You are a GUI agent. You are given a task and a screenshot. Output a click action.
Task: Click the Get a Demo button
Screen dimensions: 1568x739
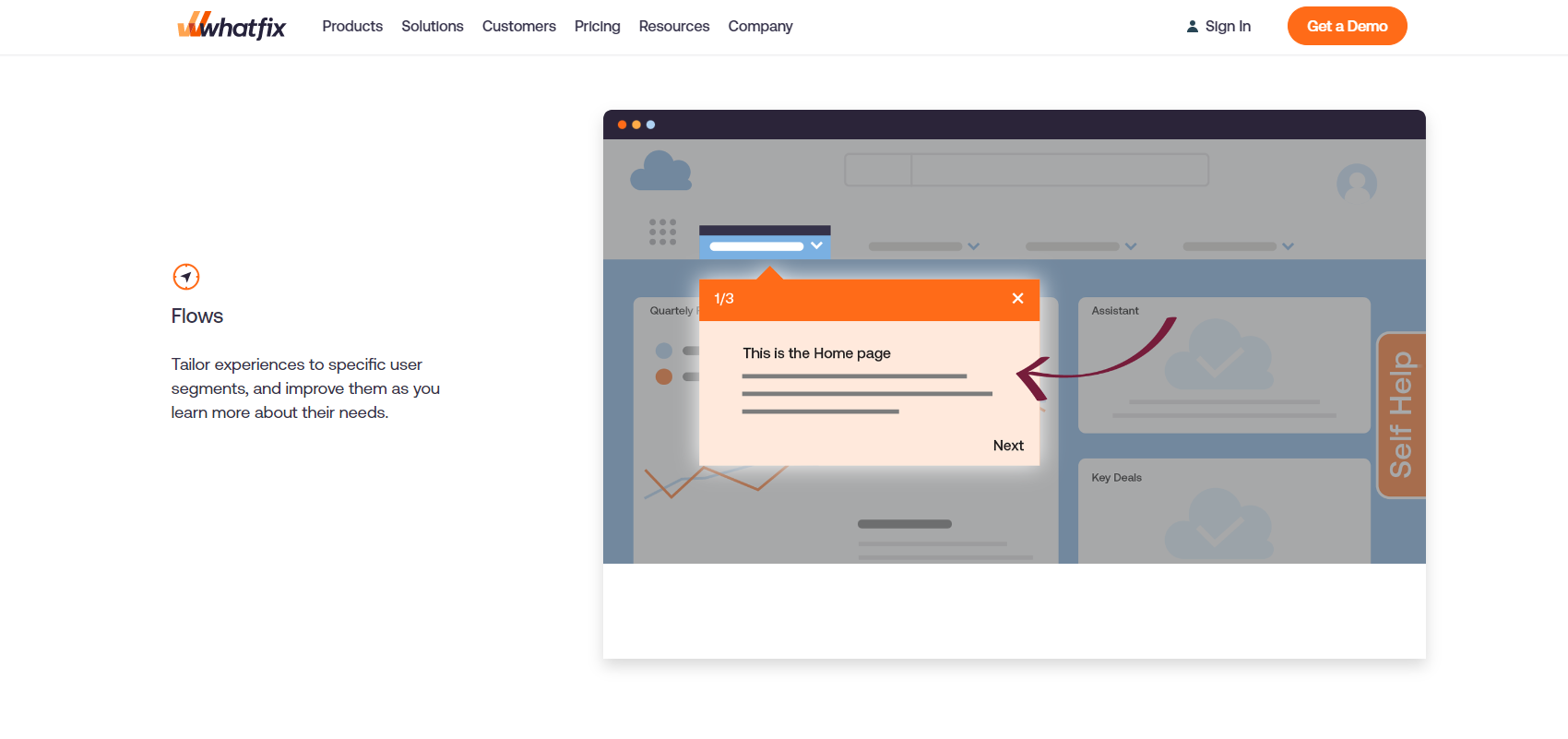(1348, 26)
